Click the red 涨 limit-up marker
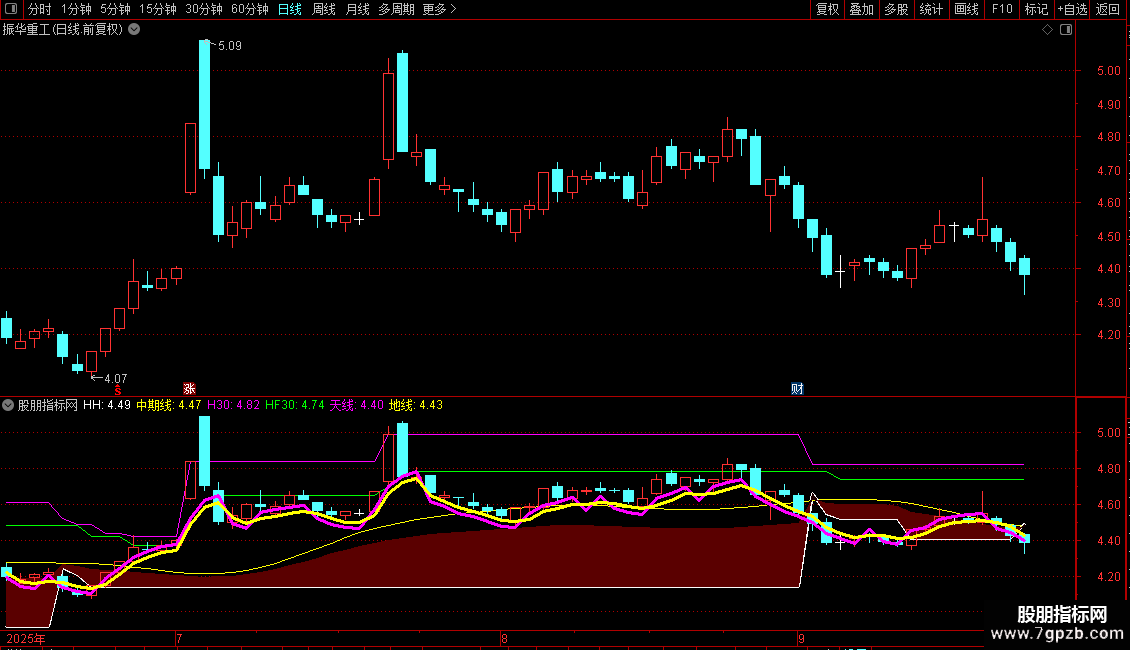The width and height of the screenshot is (1130, 650). click(x=190, y=388)
